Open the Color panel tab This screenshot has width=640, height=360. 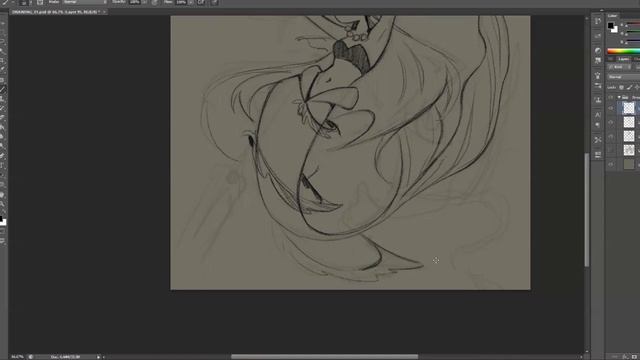tap(613, 16)
